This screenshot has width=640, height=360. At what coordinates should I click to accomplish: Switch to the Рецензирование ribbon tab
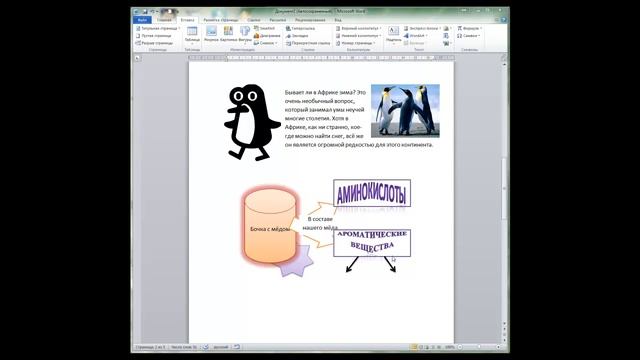point(310,20)
